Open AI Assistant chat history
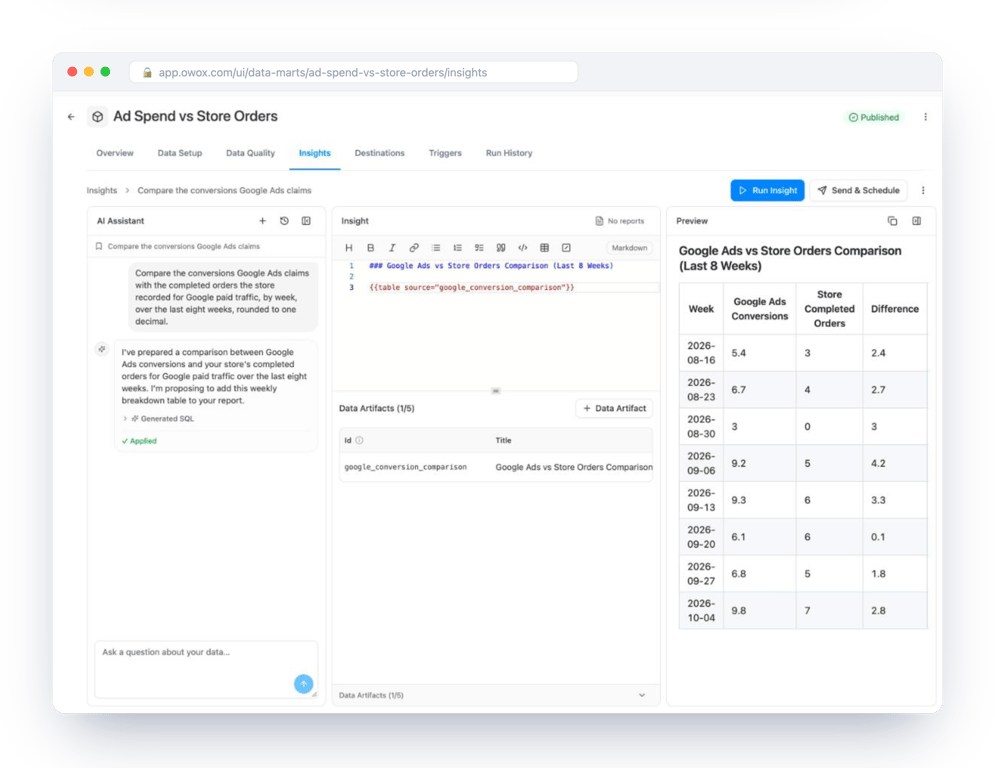 (x=284, y=221)
